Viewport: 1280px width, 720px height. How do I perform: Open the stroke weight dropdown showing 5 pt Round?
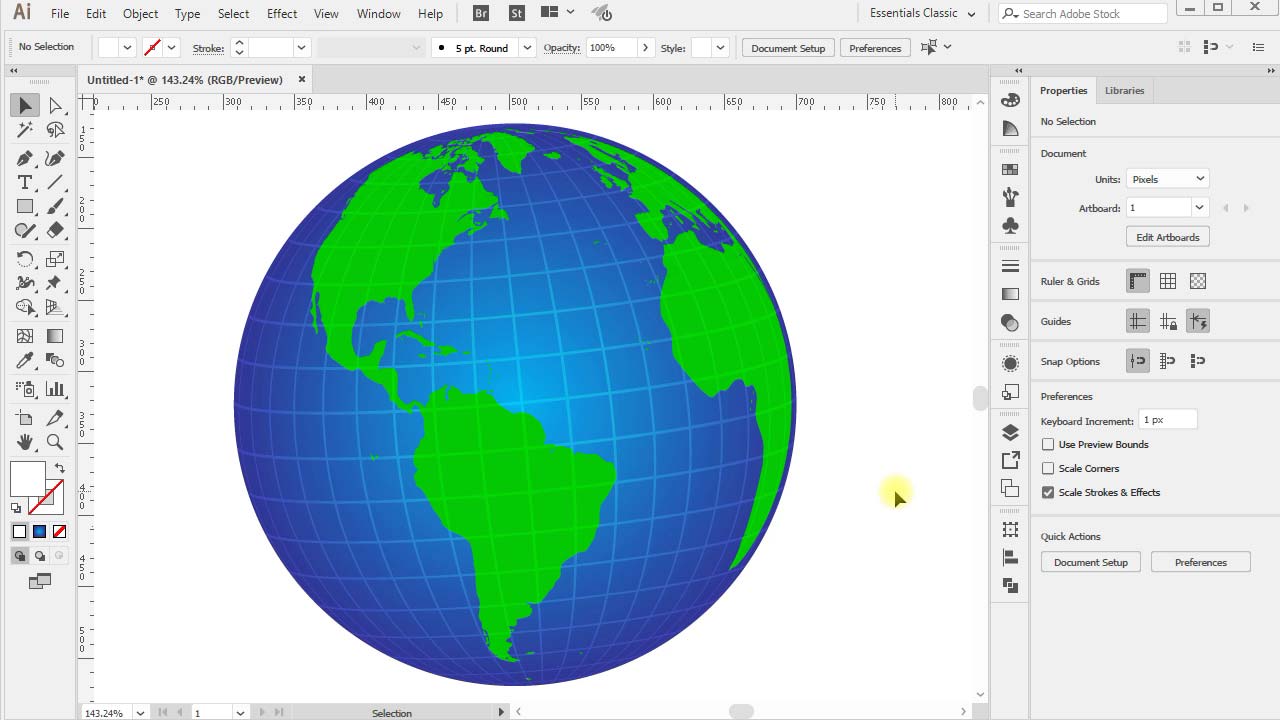coord(527,47)
